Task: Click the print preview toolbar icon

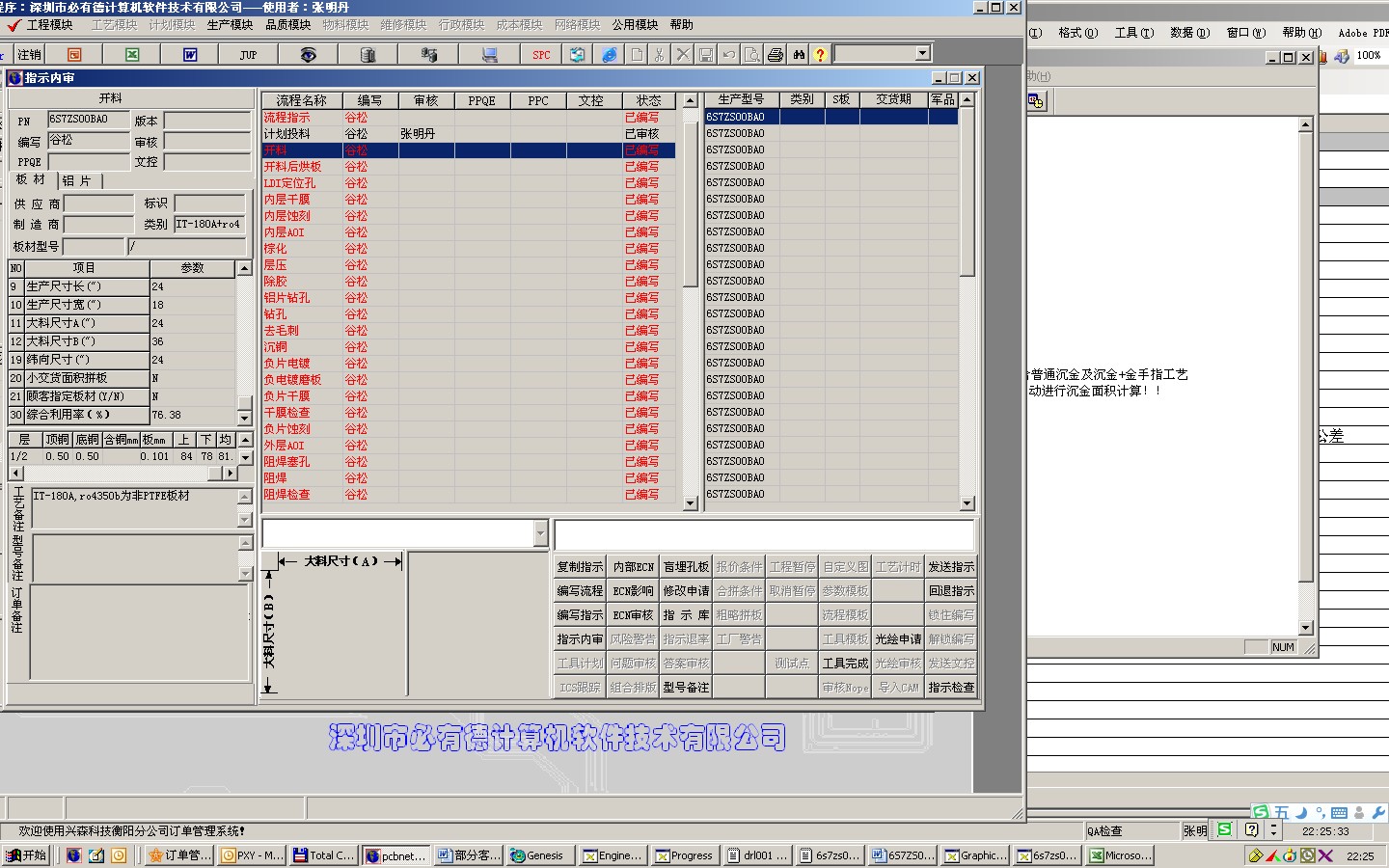Action: tap(752, 55)
